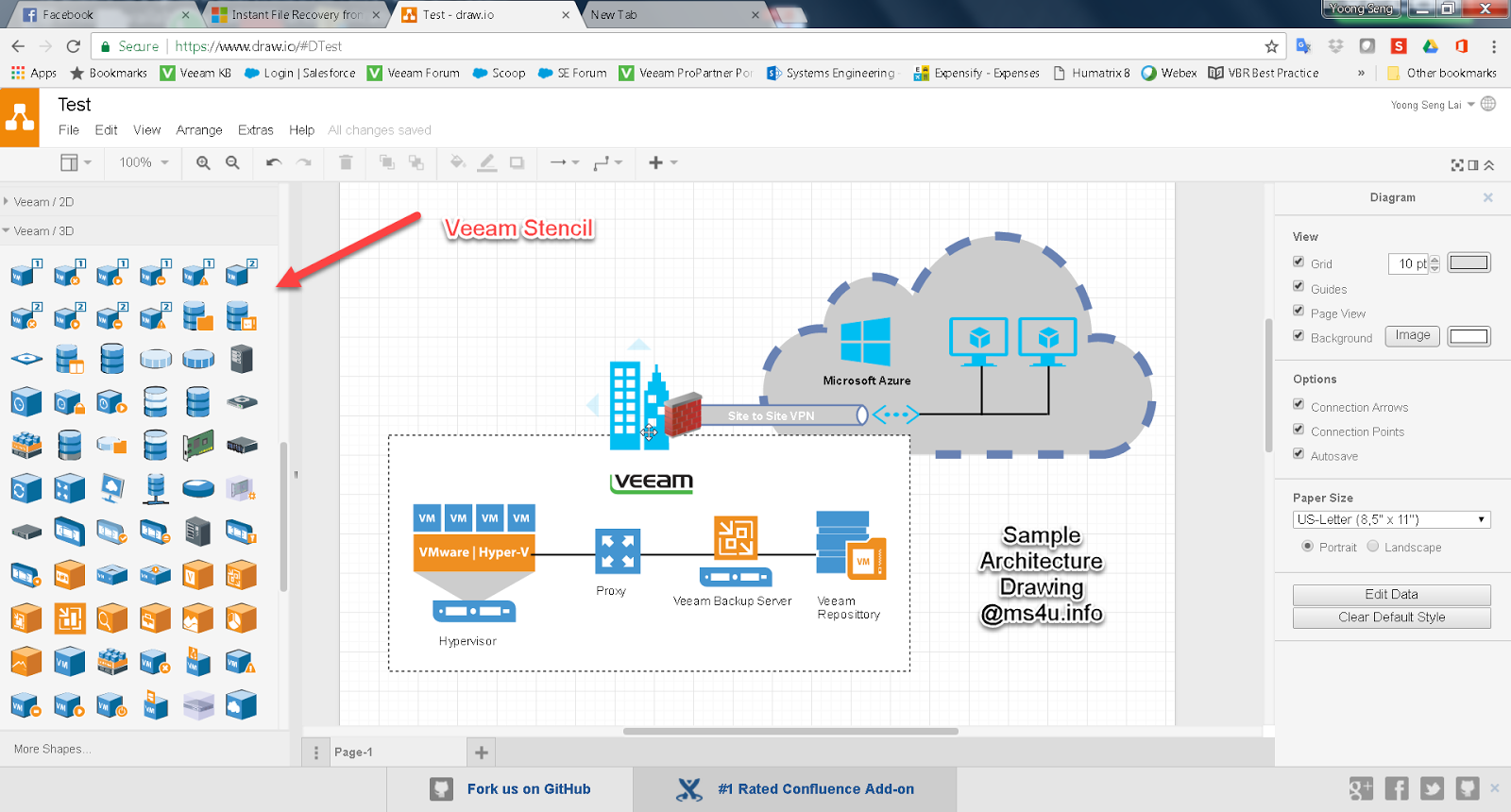
Task: Select the Veeam Repository shape
Action: (851, 545)
